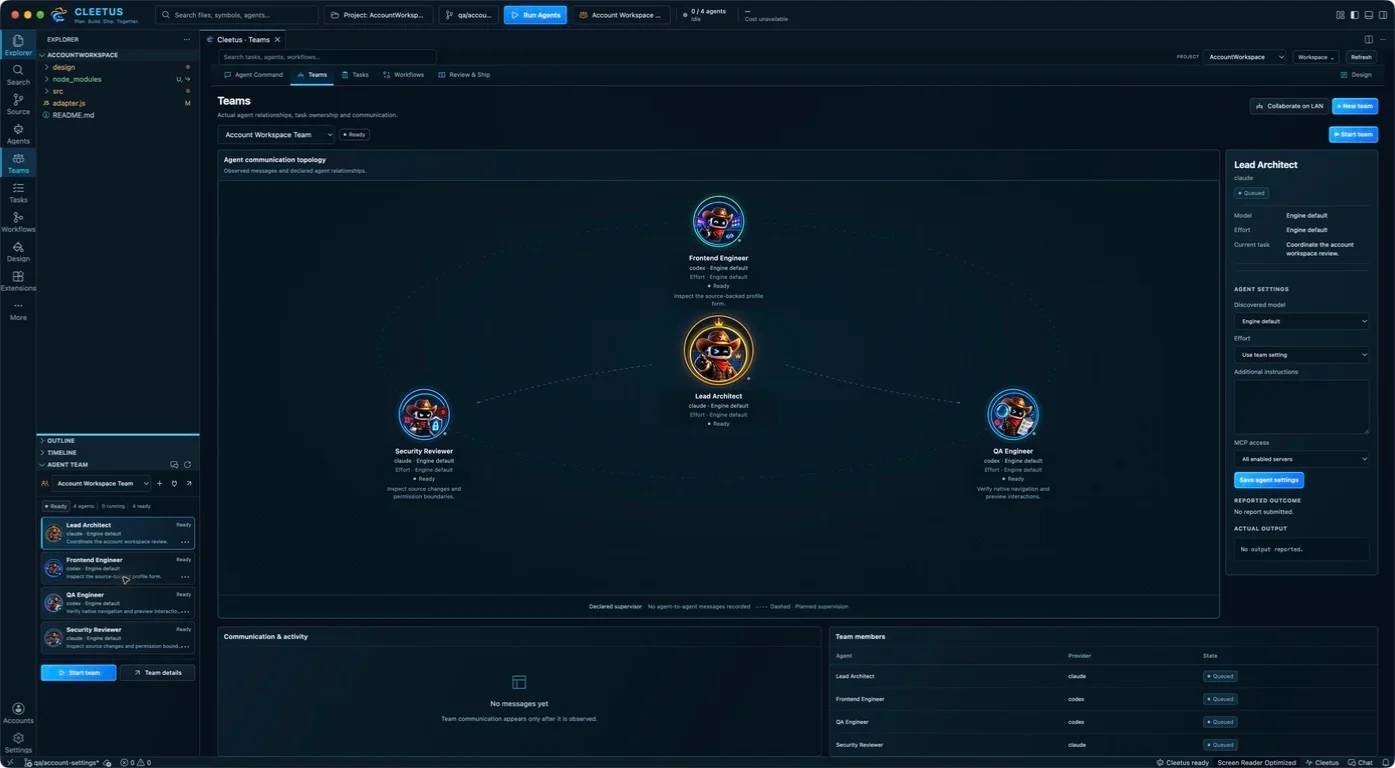Refresh the Agent Team section

187,465
